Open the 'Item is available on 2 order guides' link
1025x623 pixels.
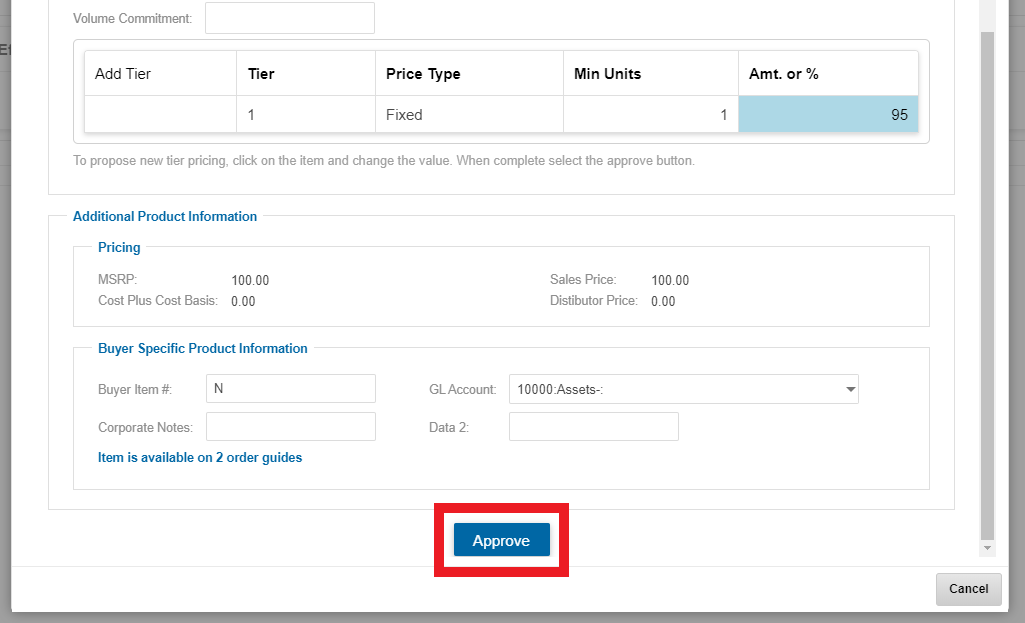(x=200, y=457)
